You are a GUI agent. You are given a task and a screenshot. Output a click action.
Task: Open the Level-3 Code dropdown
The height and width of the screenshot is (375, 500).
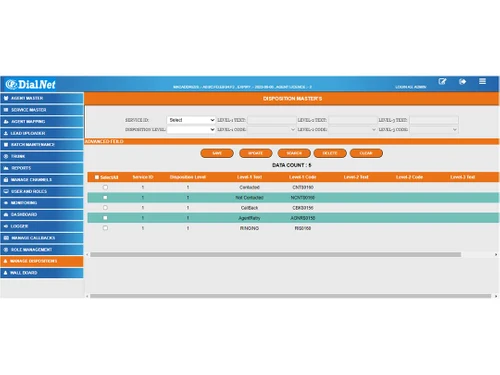[434, 129]
